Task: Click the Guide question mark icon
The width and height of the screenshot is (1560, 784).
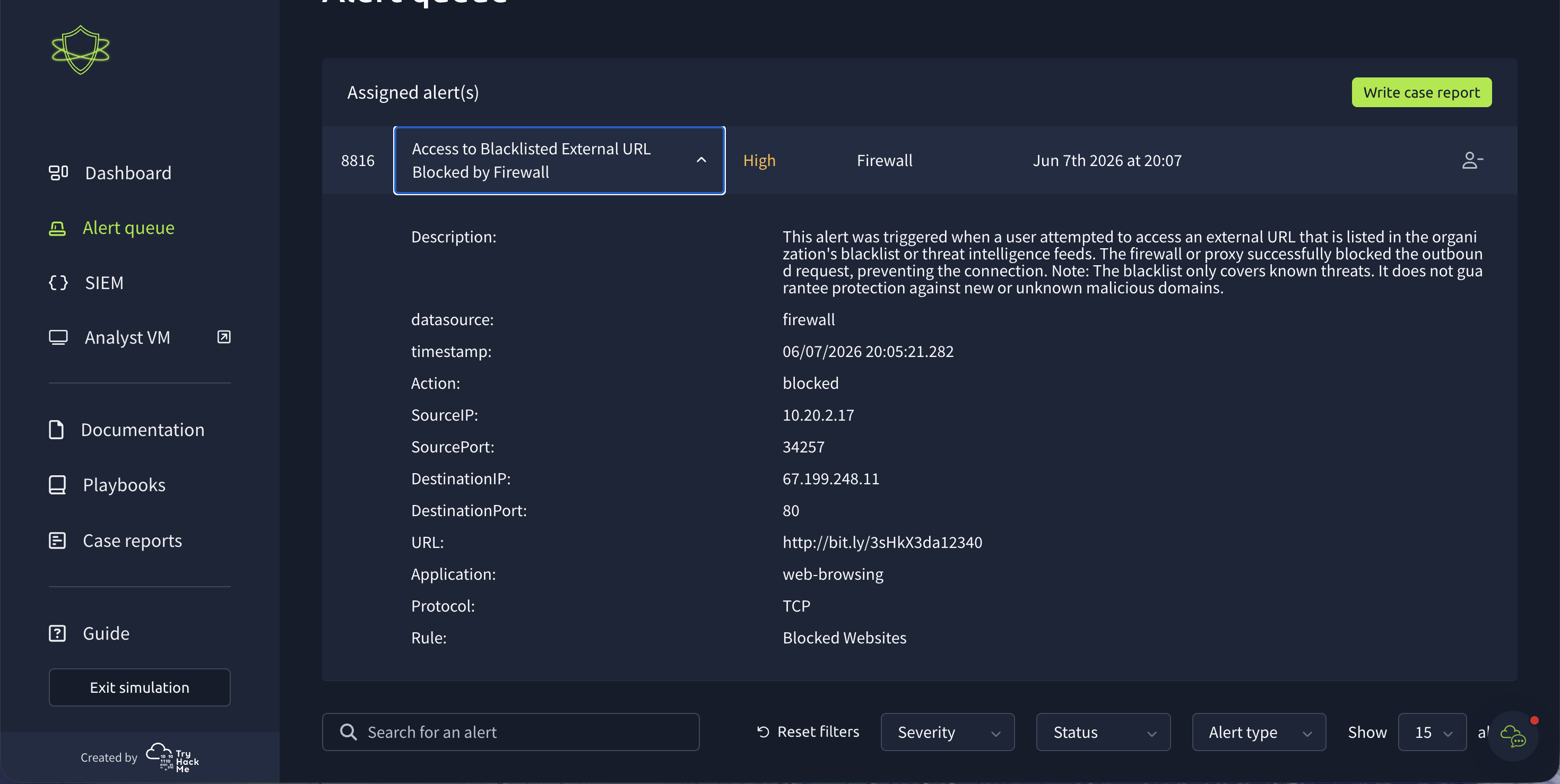Action: [57, 633]
